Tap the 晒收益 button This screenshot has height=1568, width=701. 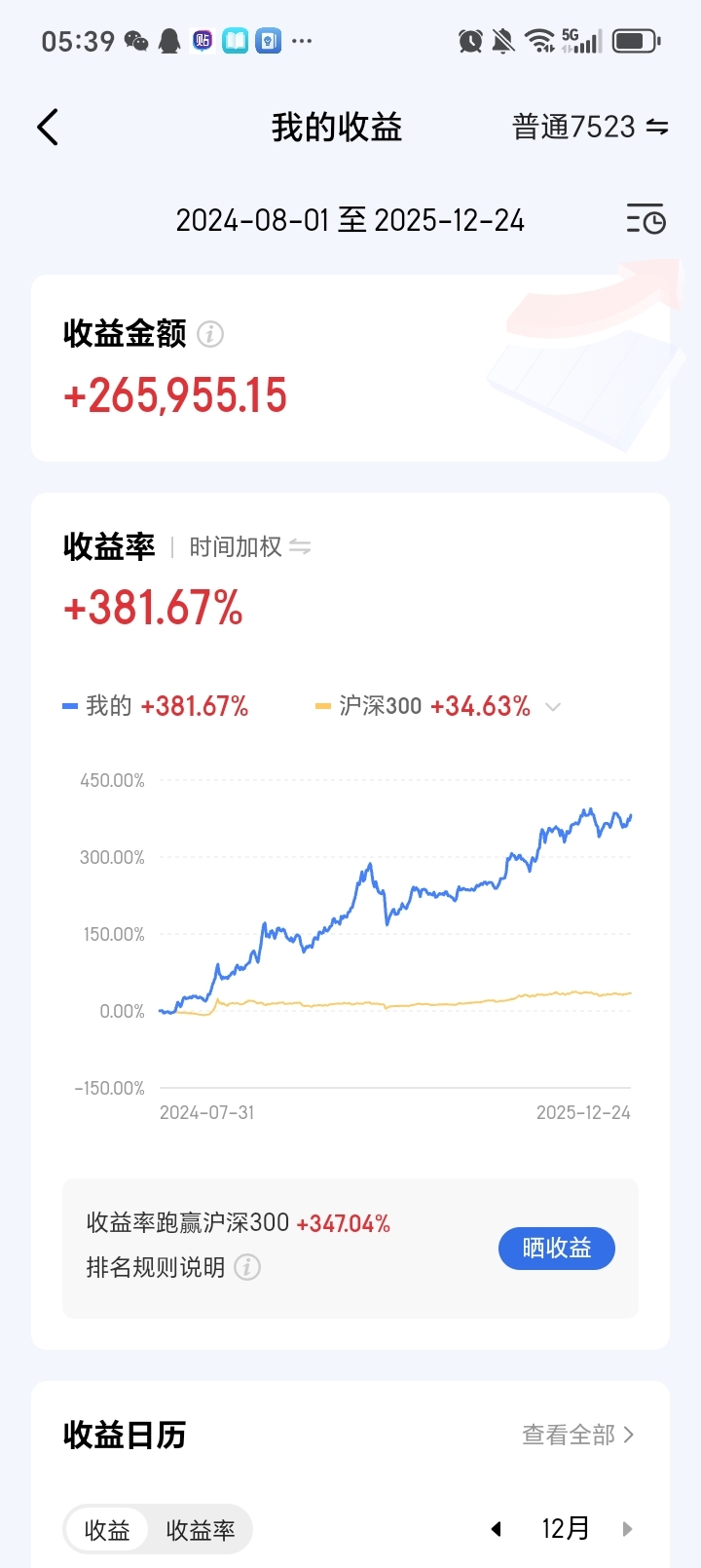click(557, 1249)
